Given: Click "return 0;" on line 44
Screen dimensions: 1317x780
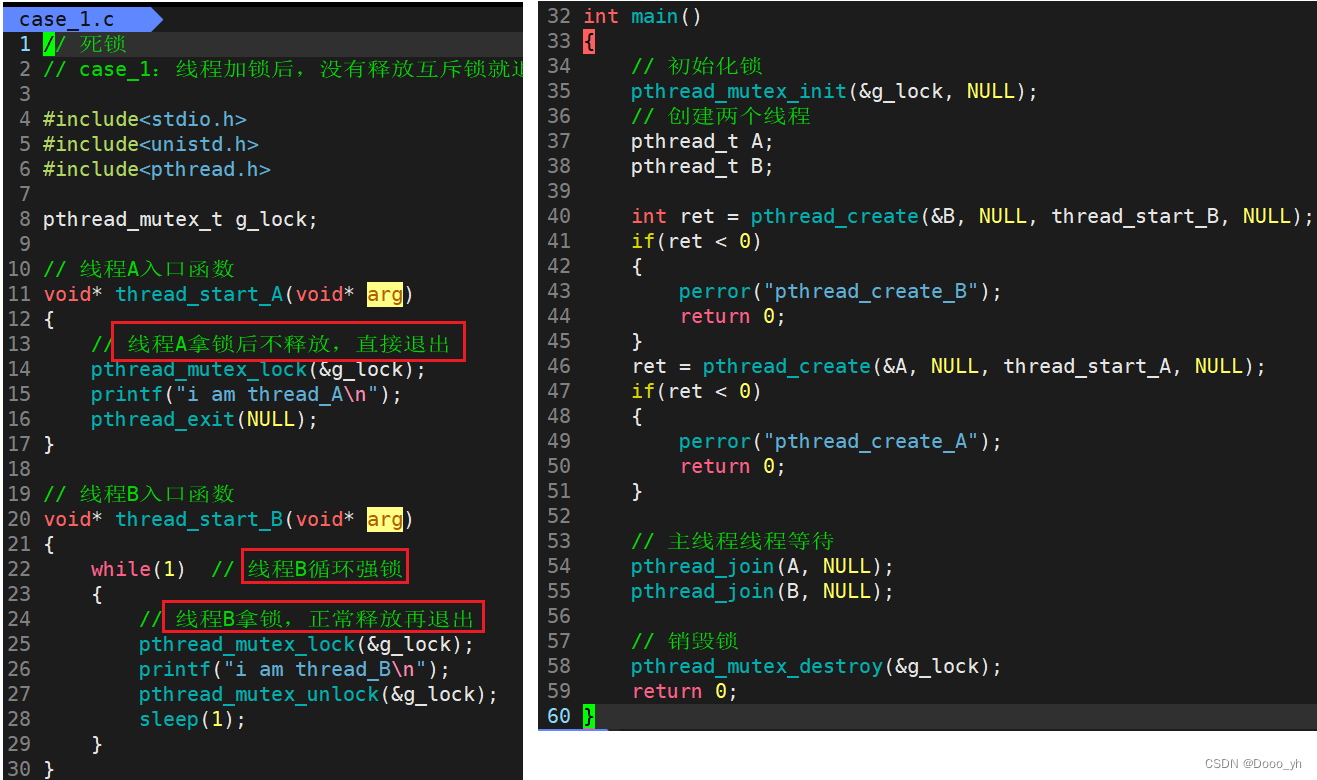Looking at the screenshot, I should (x=732, y=316).
